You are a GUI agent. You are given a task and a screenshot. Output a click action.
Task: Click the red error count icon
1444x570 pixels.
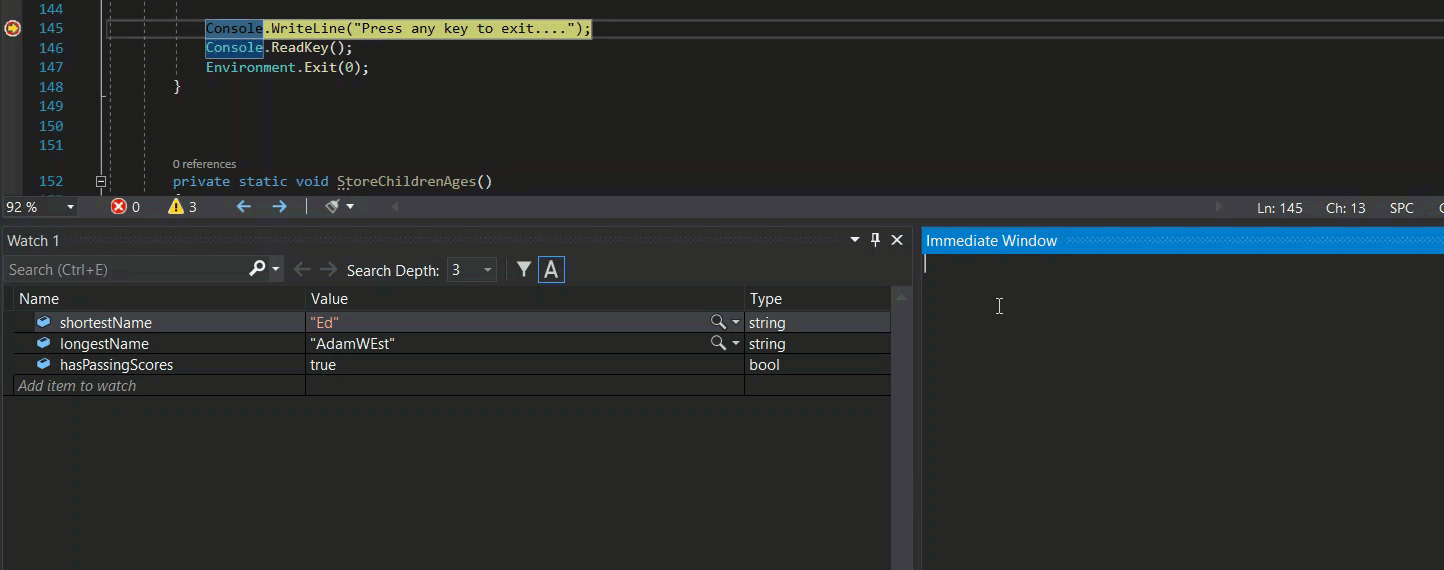pyautogui.click(x=119, y=207)
